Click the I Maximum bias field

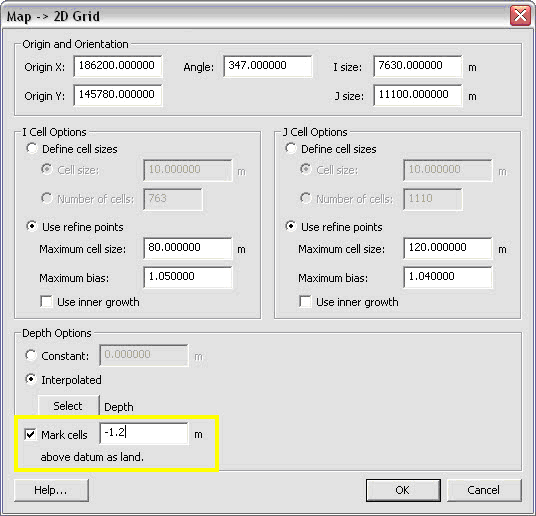pos(188,277)
